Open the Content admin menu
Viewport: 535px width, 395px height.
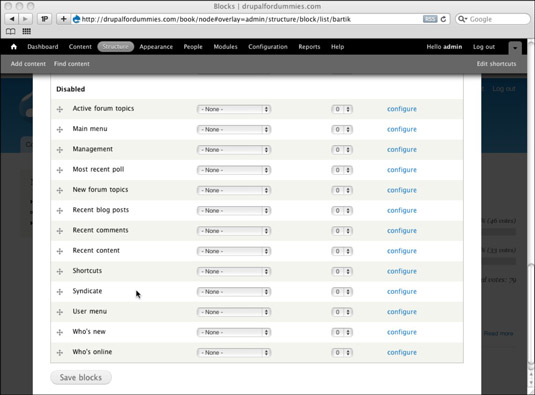pos(80,47)
